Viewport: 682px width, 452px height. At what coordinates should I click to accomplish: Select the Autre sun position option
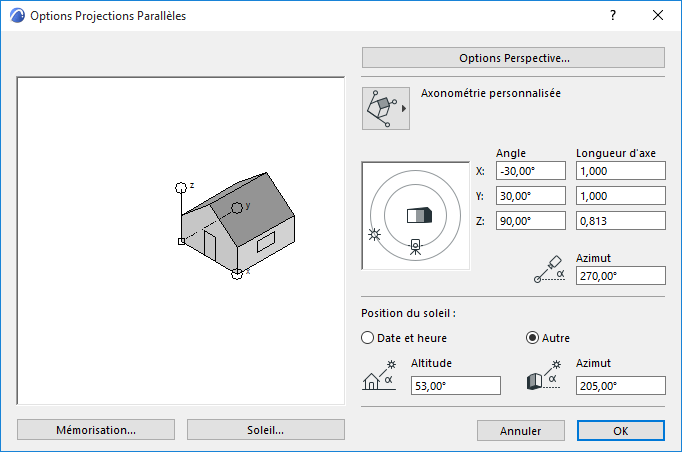click(533, 338)
